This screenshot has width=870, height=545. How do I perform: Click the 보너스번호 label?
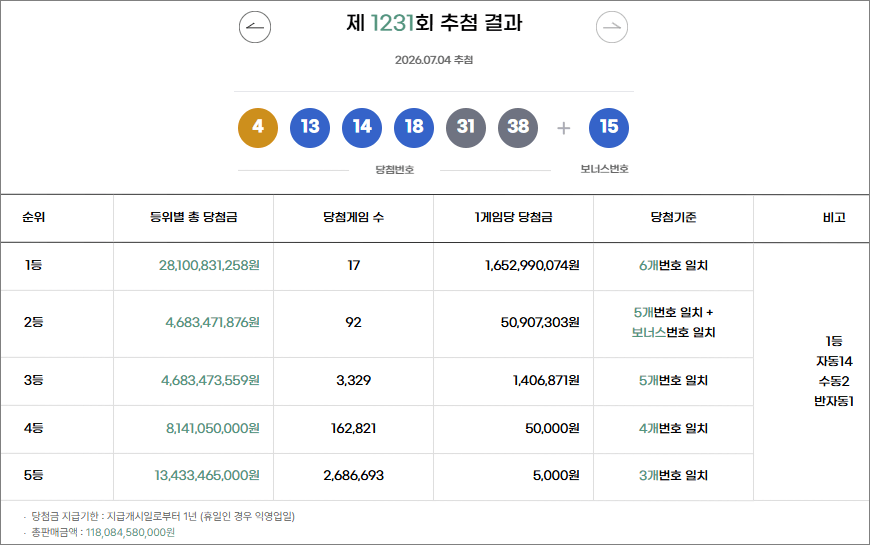point(604,169)
